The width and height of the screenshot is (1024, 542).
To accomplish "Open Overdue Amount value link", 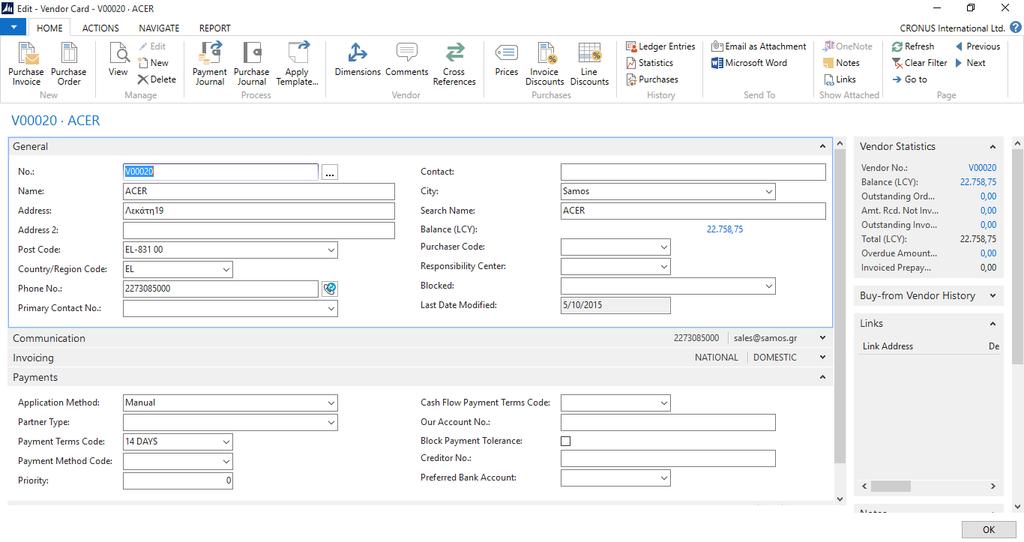I will click(988, 253).
